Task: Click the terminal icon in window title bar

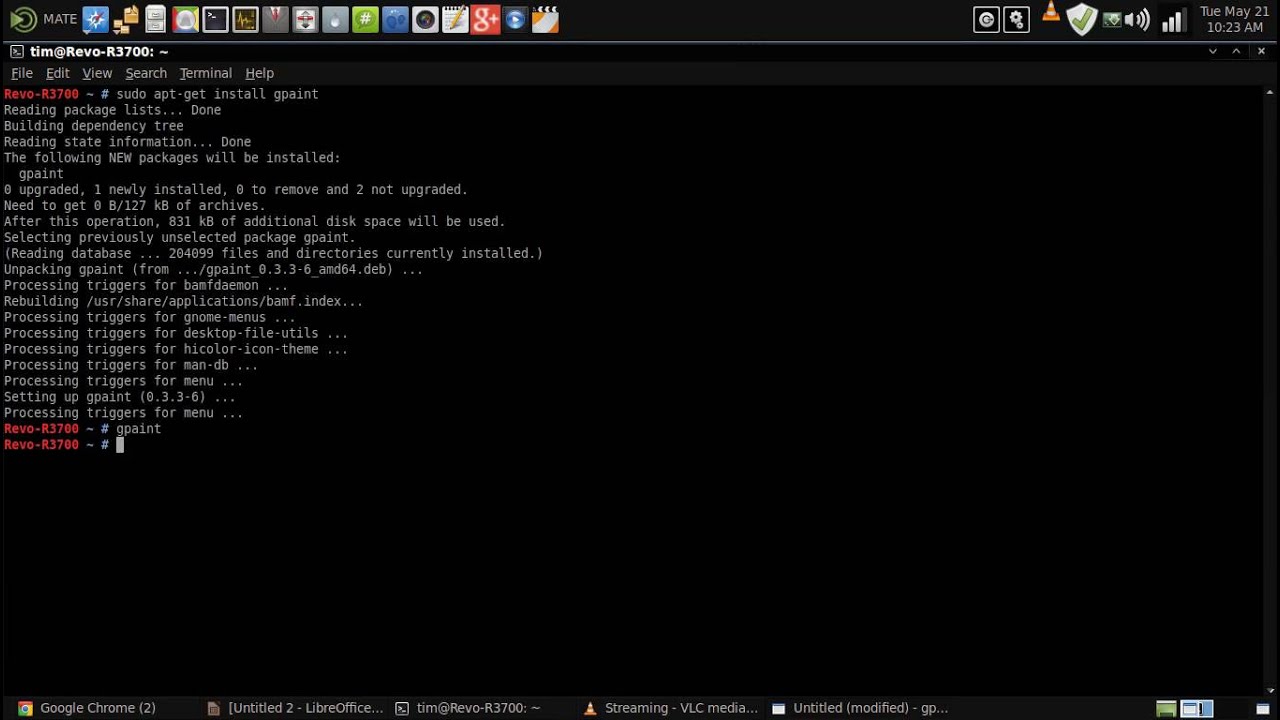Action: (17, 51)
